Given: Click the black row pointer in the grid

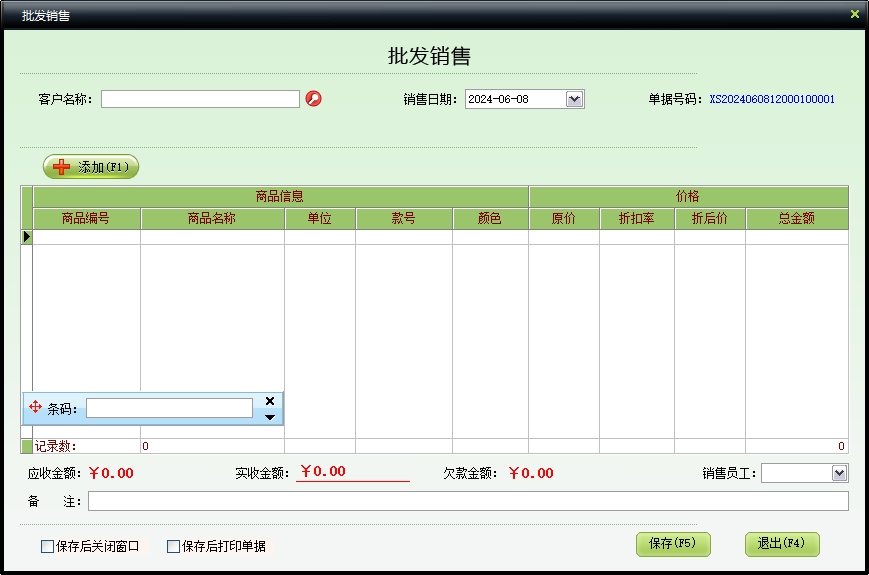Looking at the screenshot, I should tap(27, 237).
